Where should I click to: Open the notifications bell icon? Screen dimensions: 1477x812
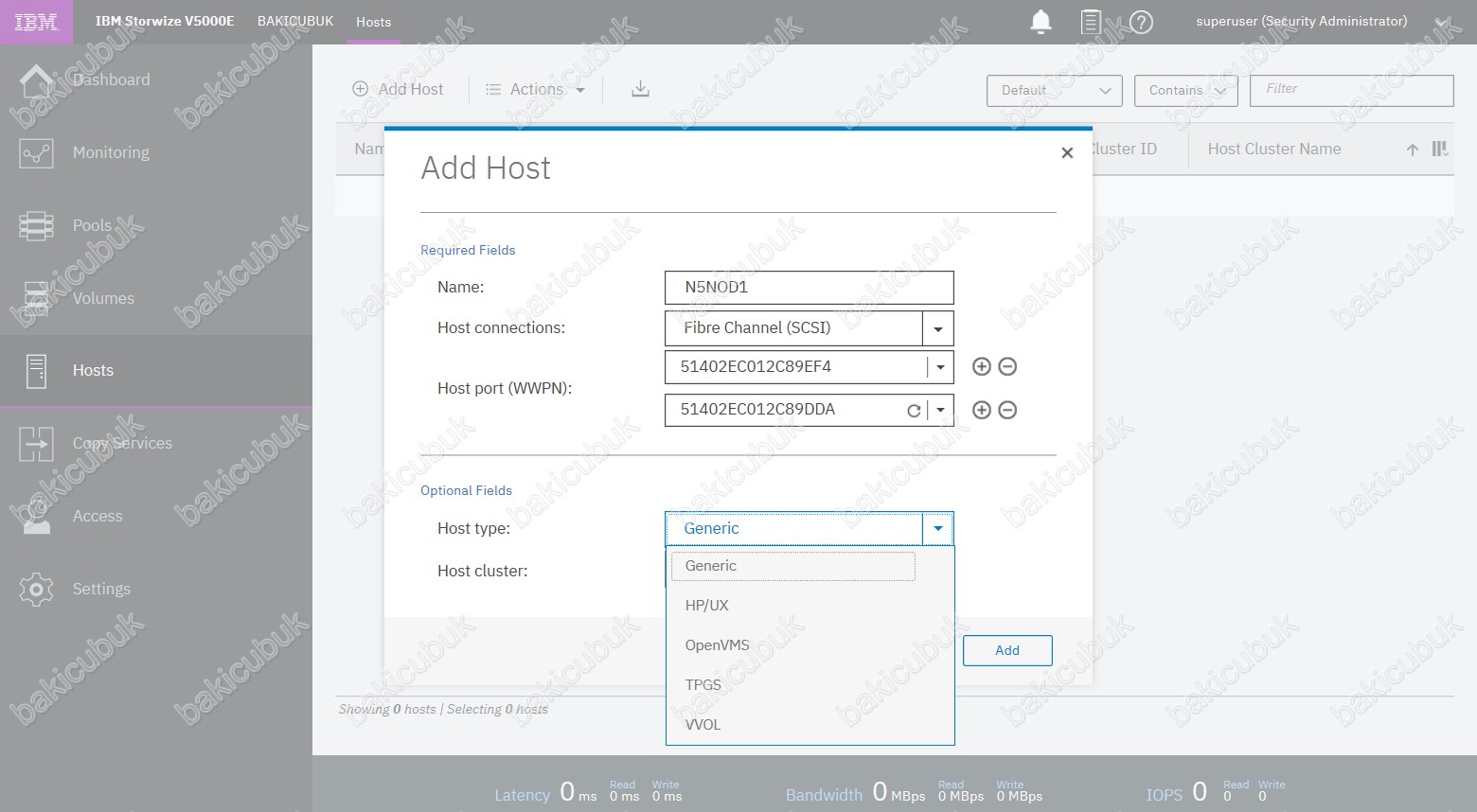pos(1041,21)
